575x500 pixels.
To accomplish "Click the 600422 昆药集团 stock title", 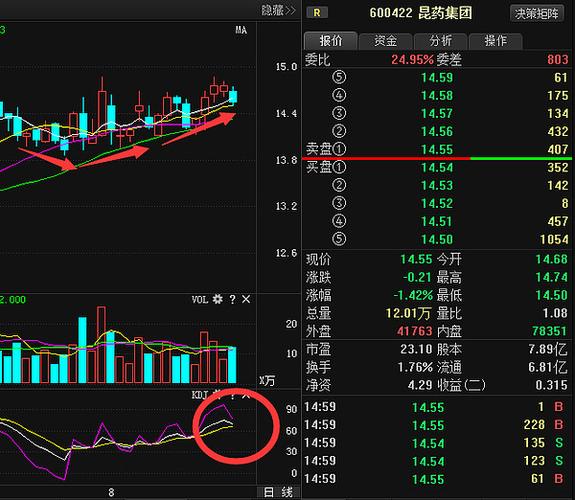I will pos(420,13).
